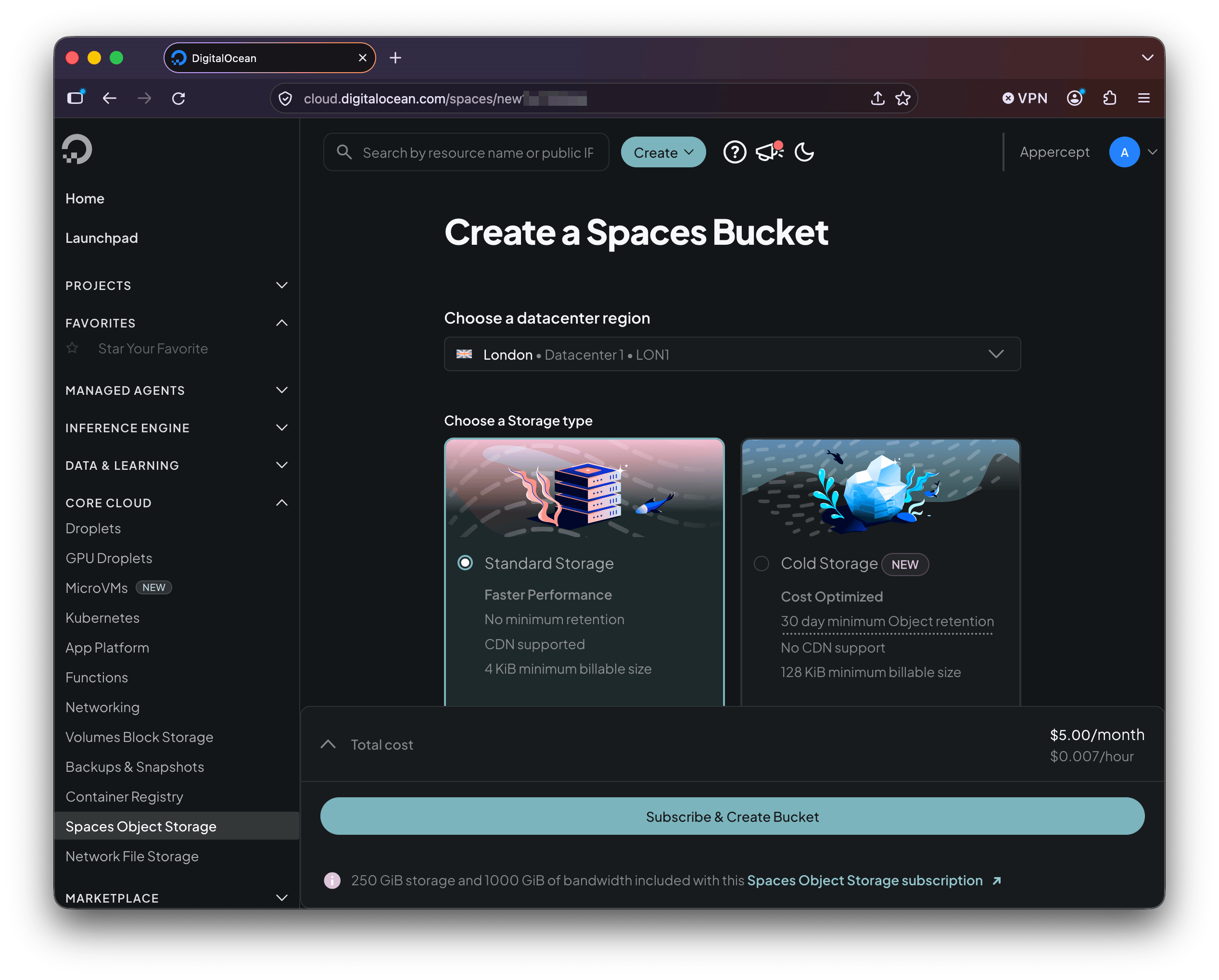Open Kubernetes in the sidebar
This screenshot has height=980, width=1219.
[x=102, y=618]
